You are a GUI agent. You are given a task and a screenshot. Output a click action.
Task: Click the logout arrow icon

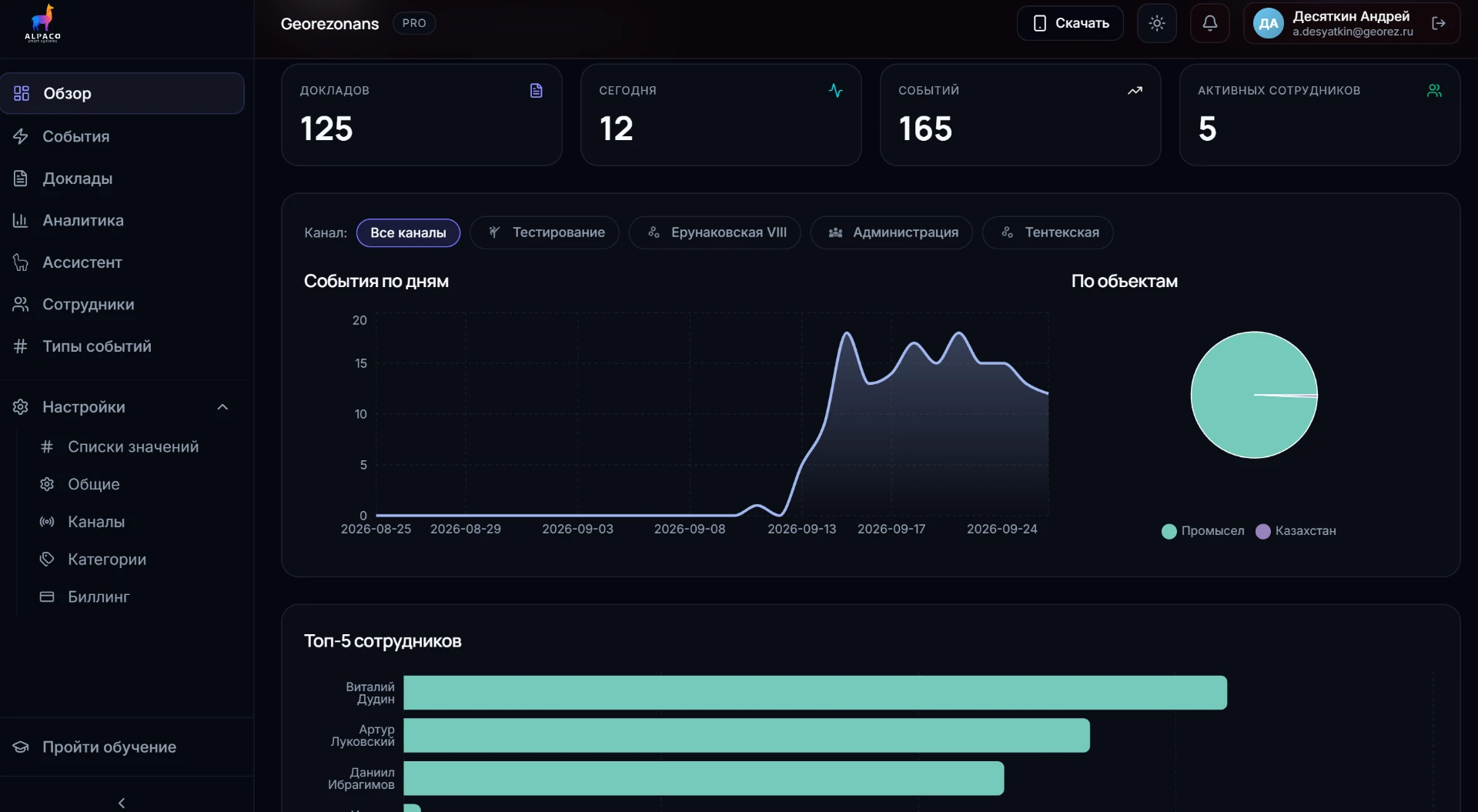(x=1438, y=23)
